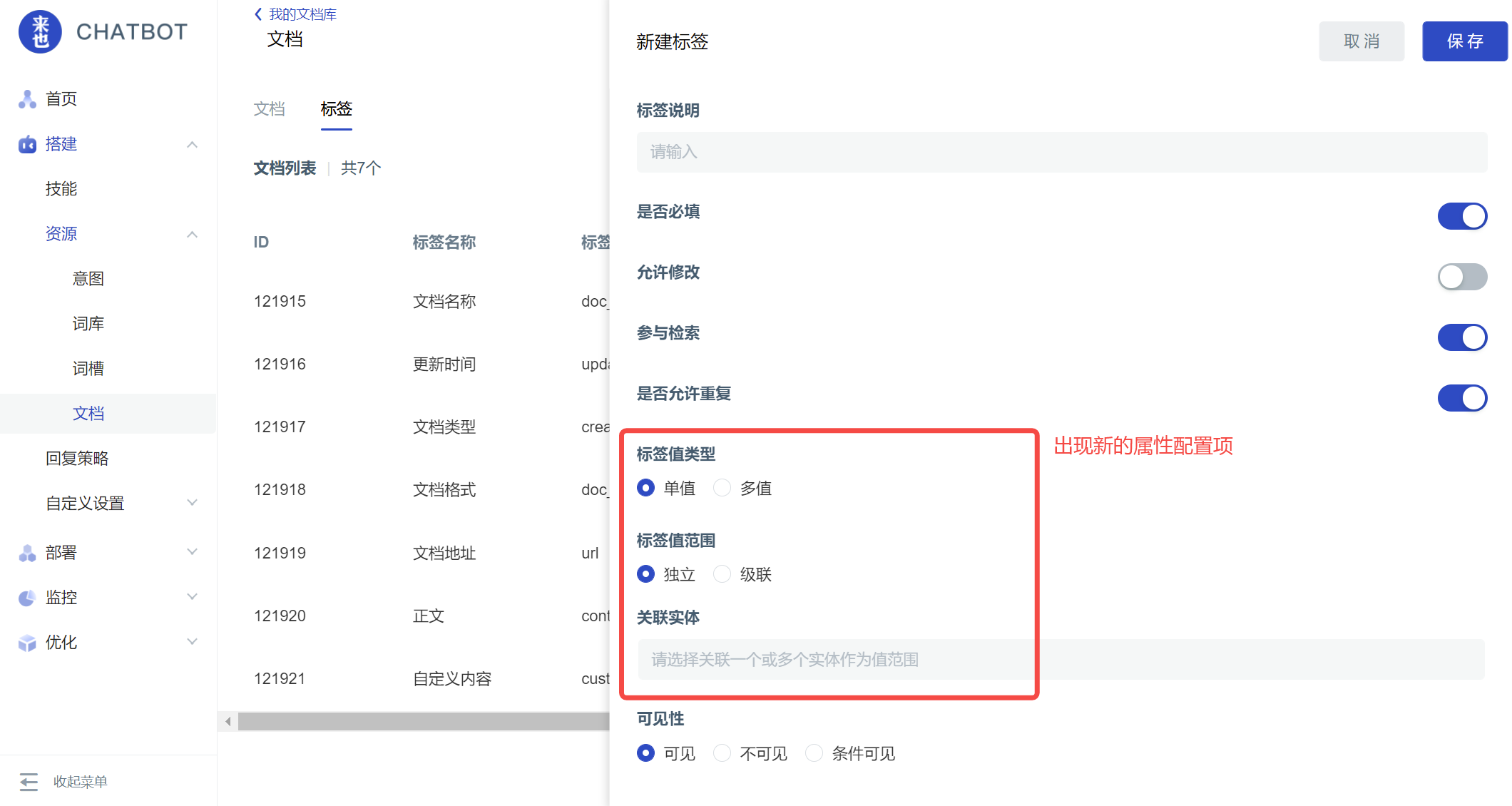Click the 优化 cube icon
The width and height of the screenshot is (1512, 806).
27,643
